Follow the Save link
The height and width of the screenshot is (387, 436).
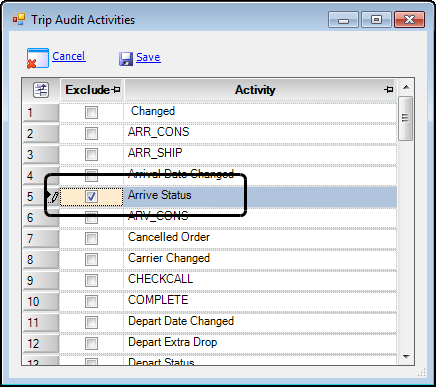tap(148, 57)
